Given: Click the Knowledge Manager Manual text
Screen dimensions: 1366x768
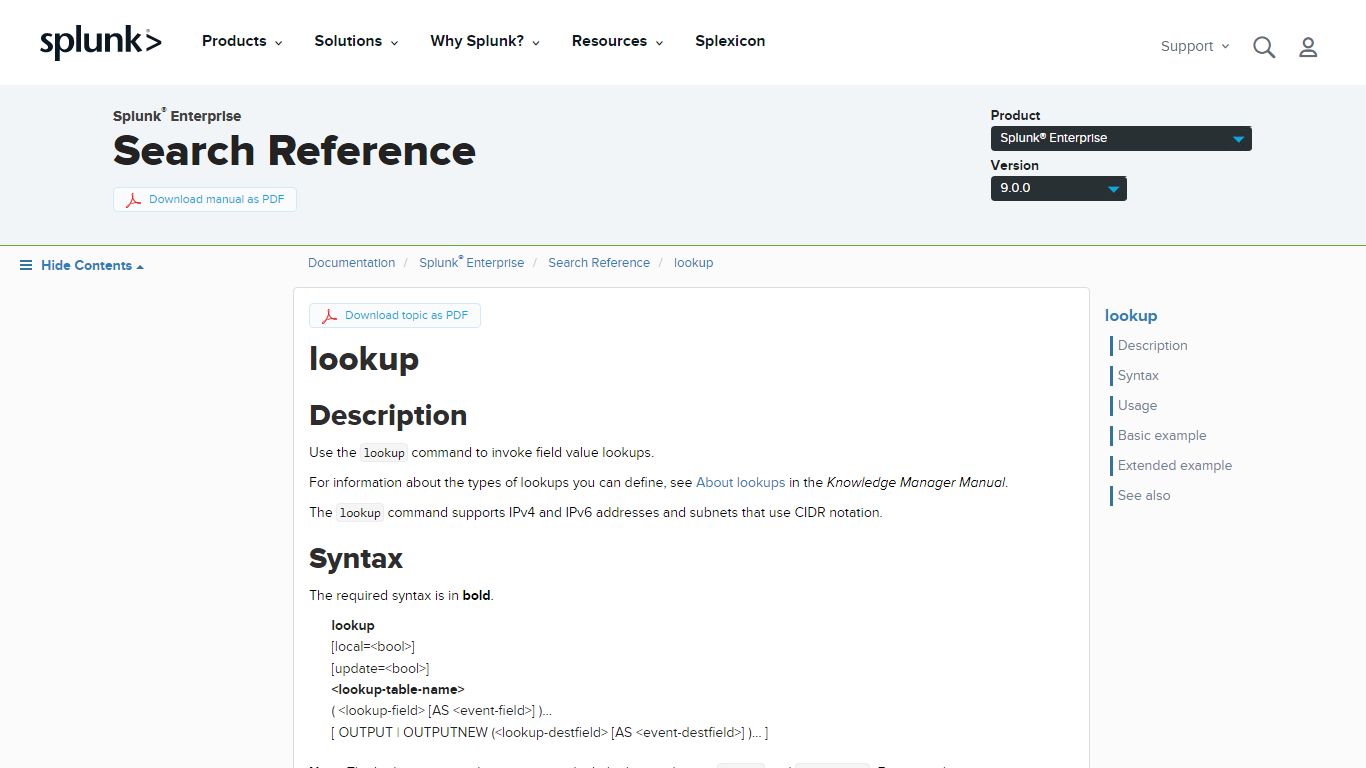Looking at the screenshot, I should 916,482.
